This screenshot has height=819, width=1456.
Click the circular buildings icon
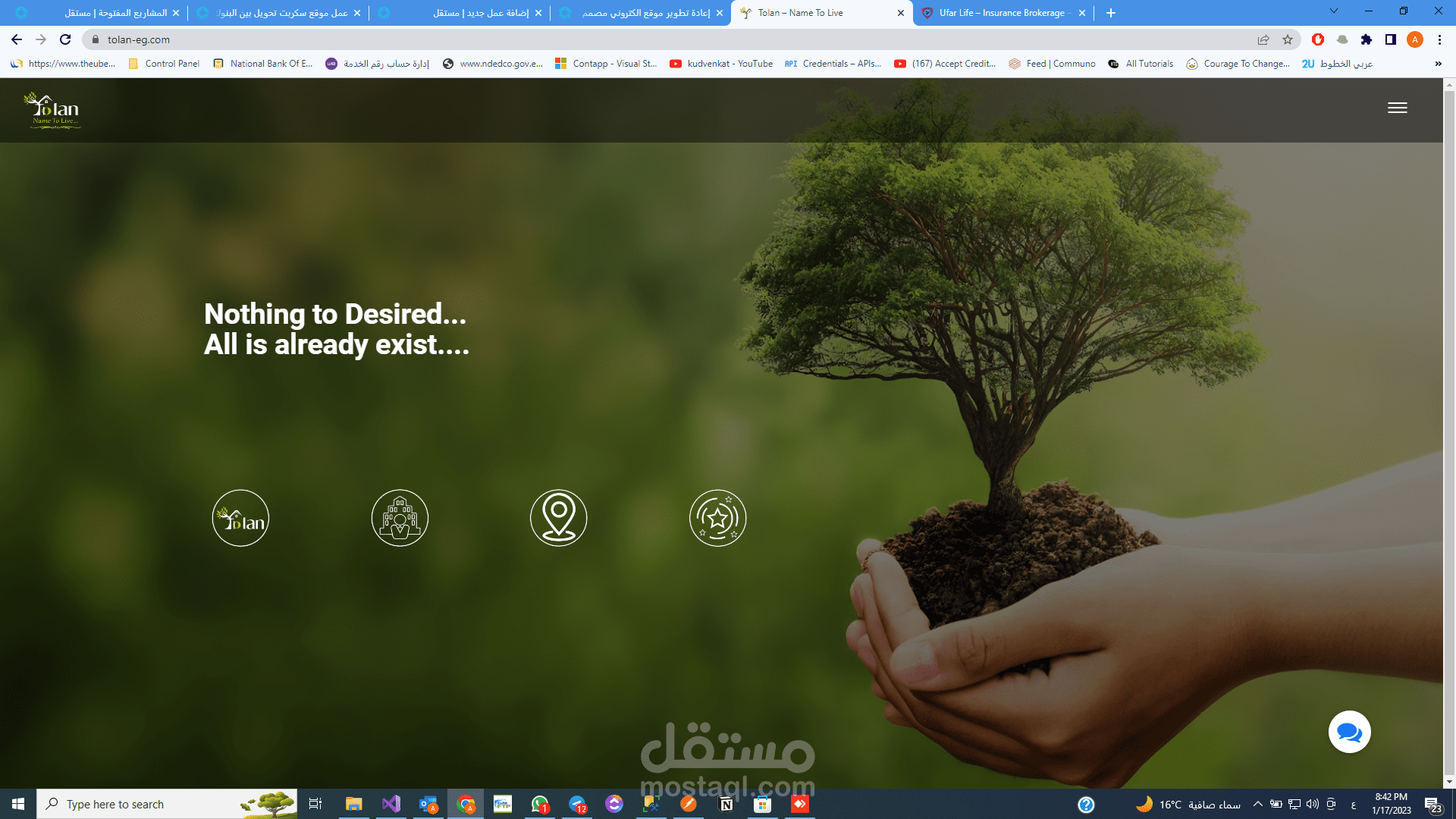pos(400,518)
